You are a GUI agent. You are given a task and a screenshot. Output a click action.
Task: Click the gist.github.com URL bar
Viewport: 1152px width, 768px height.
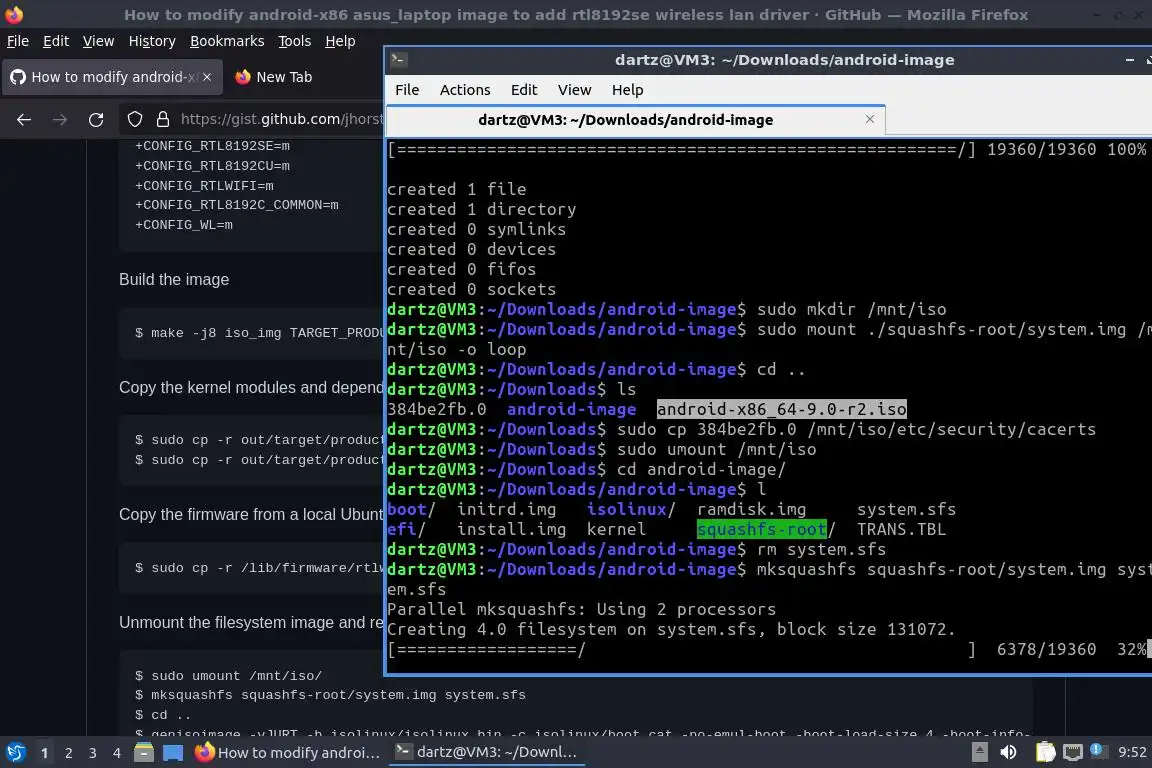click(x=281, y=119)
